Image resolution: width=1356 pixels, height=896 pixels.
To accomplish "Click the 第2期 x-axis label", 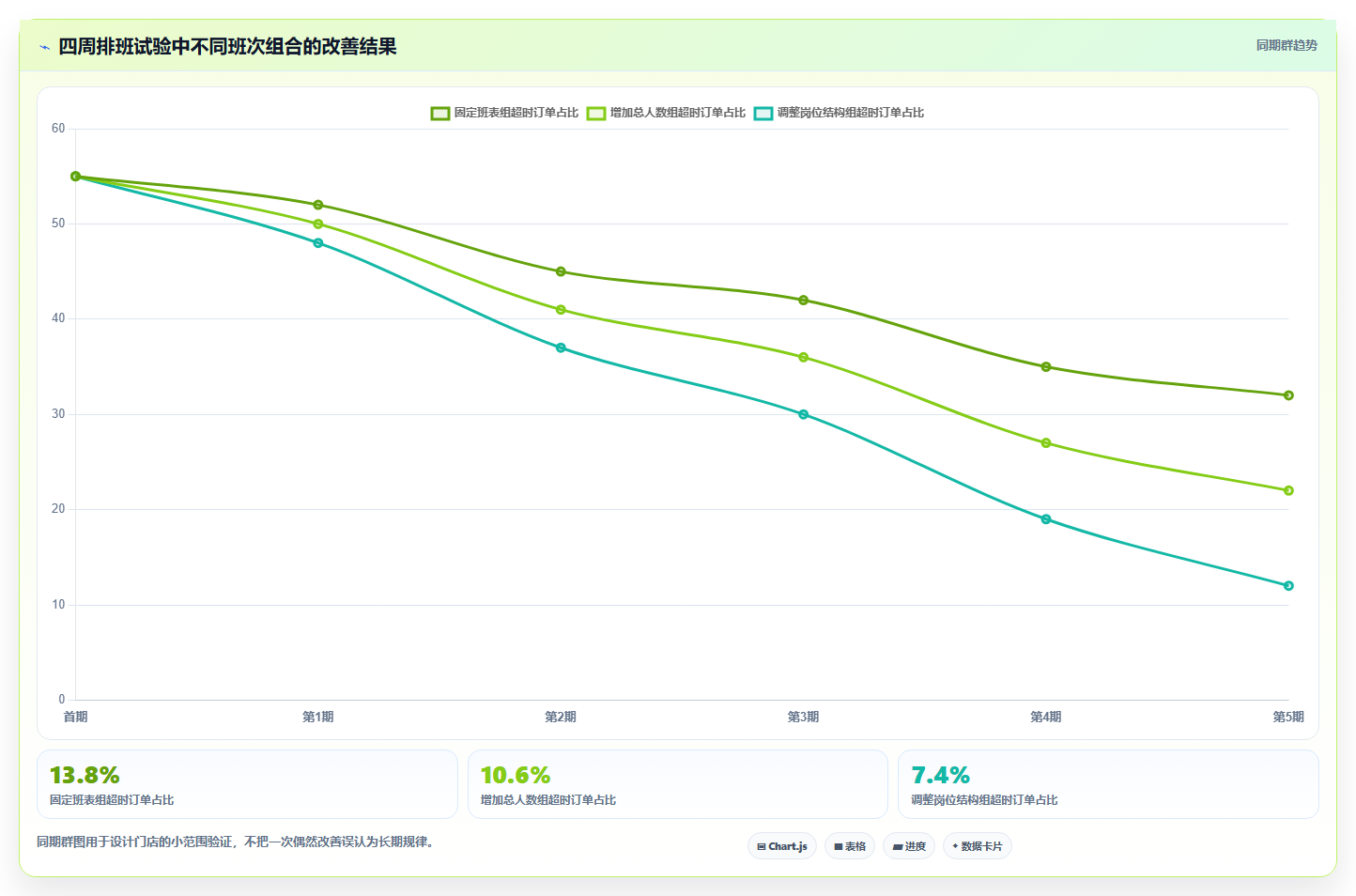I will click(x=561, y=717).
